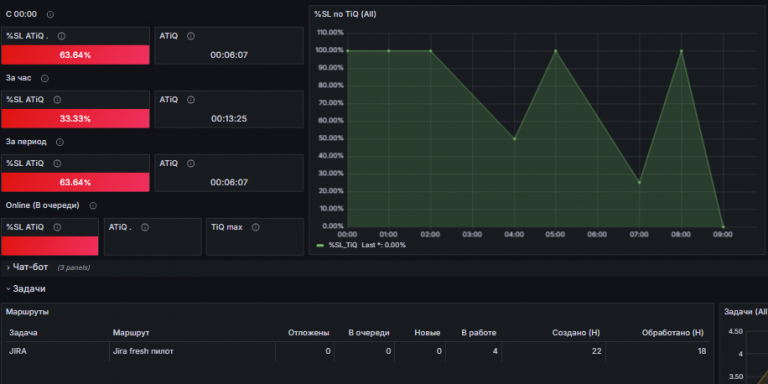Viewport: 768px width, 384px height.
Task: Collapse the 'Задачи' section
Action: point(29,289)
